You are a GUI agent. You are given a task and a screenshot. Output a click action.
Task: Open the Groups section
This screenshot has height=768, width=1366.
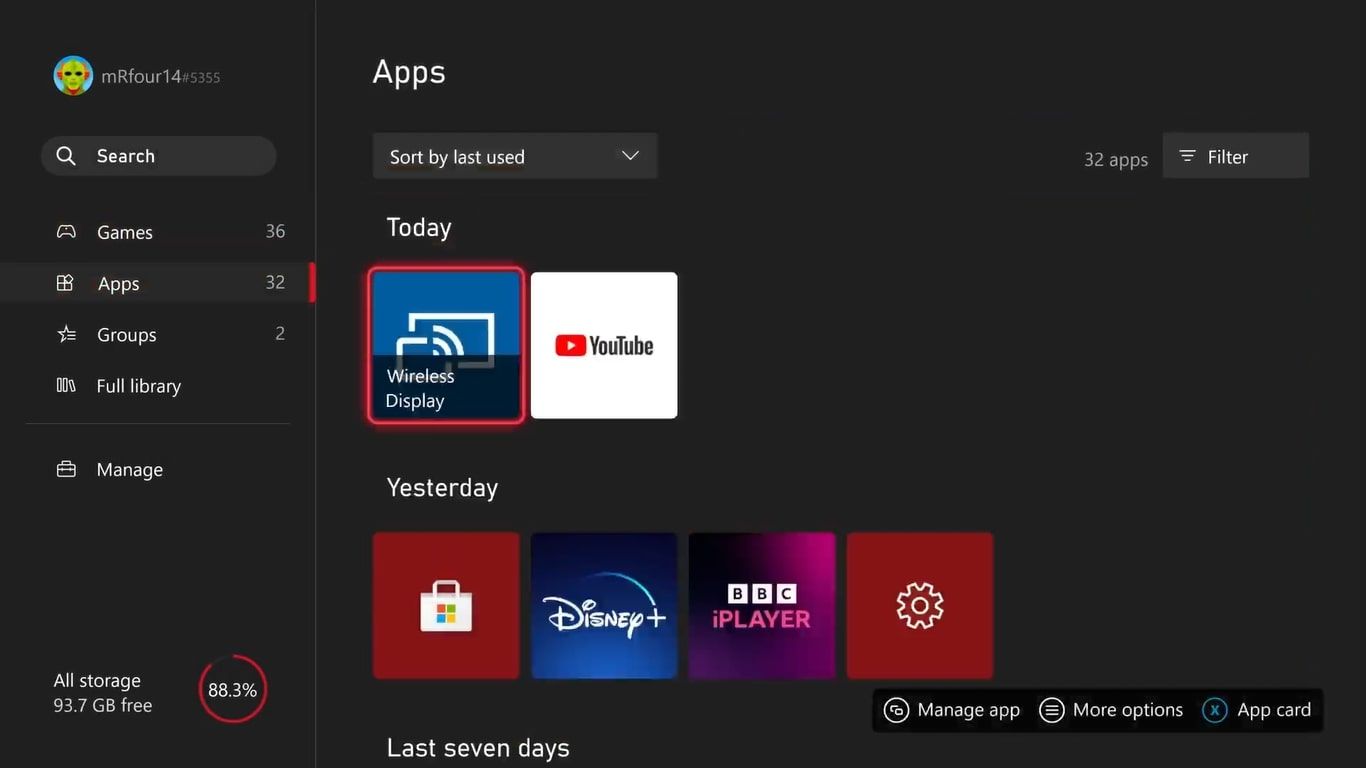[127, 334]
